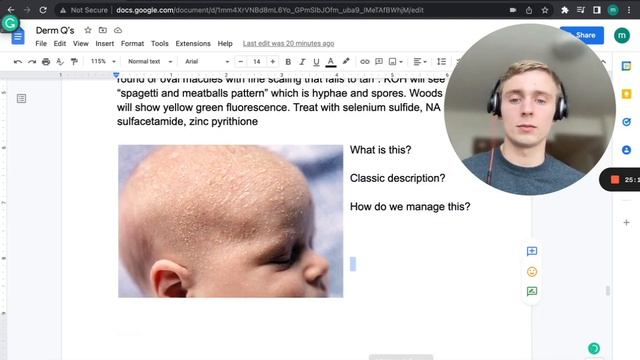The width and height of the screenshot is (640, 360).
Task: Add comment using floating side button
Action: pyautogui.click(x=532, y=251)
